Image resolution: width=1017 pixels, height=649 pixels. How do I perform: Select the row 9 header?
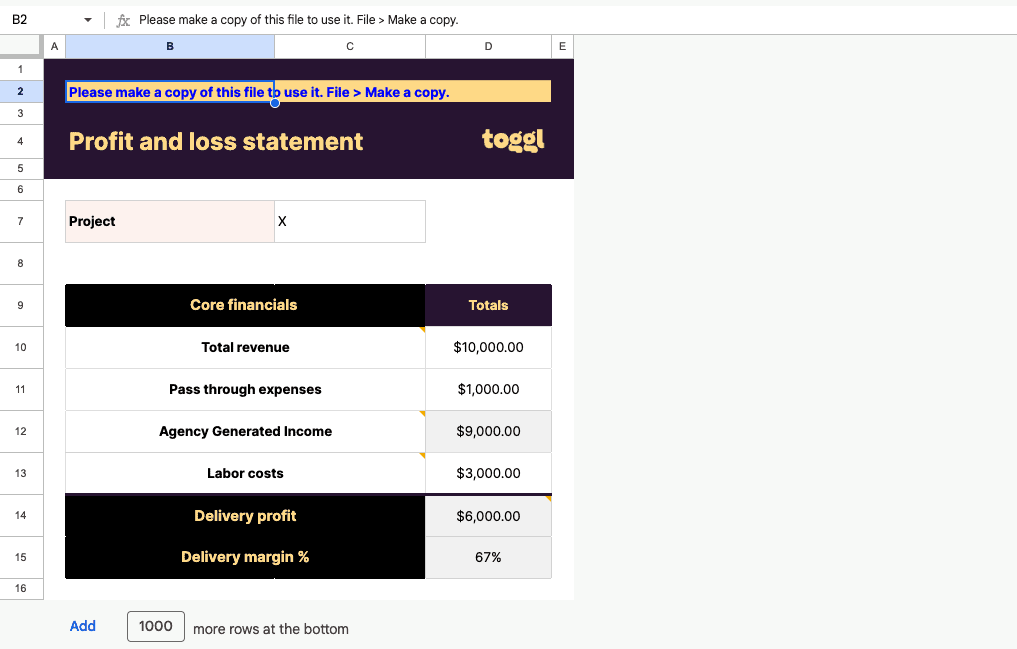click(x=21, y=305)
